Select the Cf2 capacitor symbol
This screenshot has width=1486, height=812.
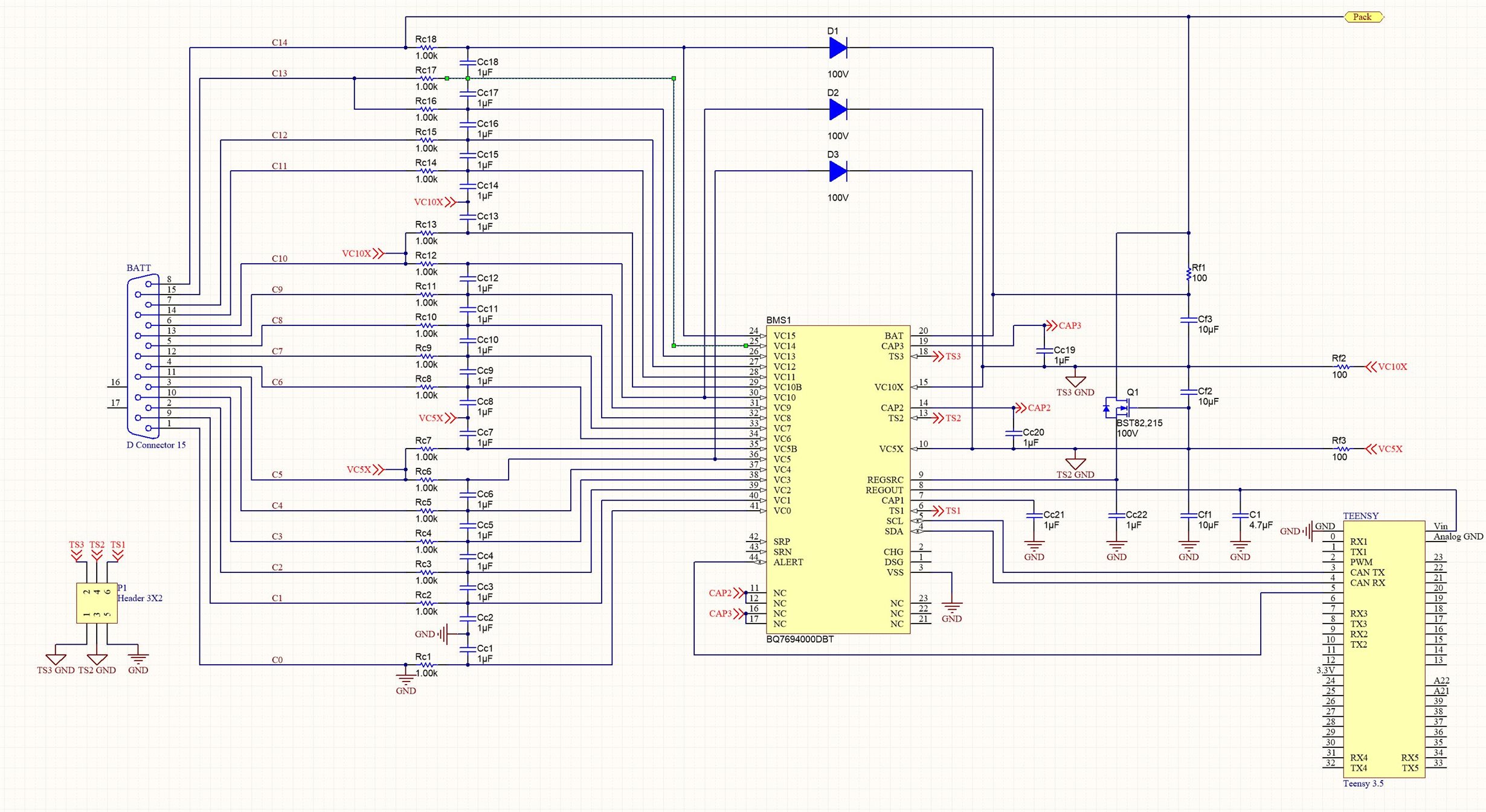[1188, 392]
